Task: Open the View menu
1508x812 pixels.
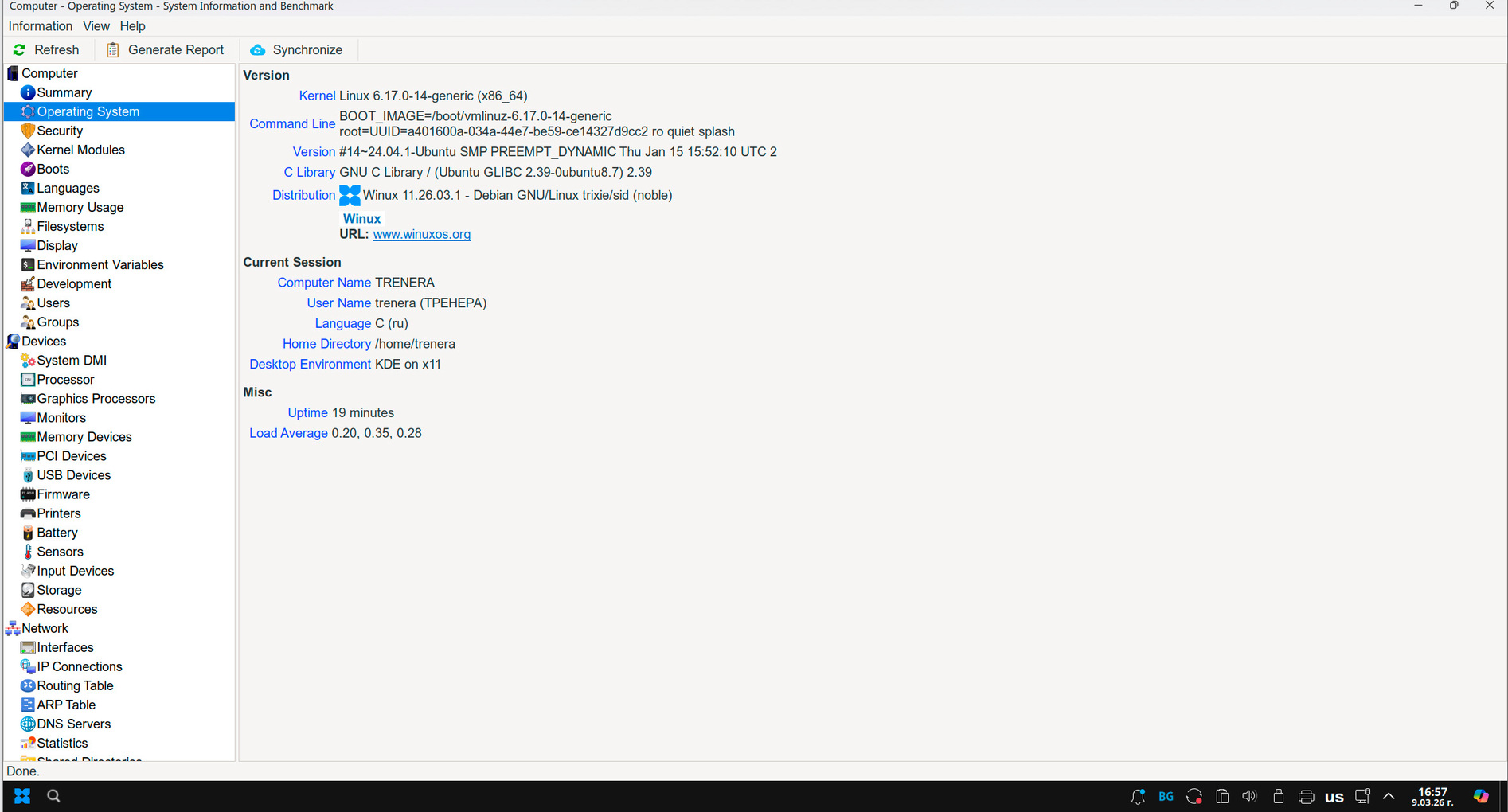Action: tap(96, 26)
